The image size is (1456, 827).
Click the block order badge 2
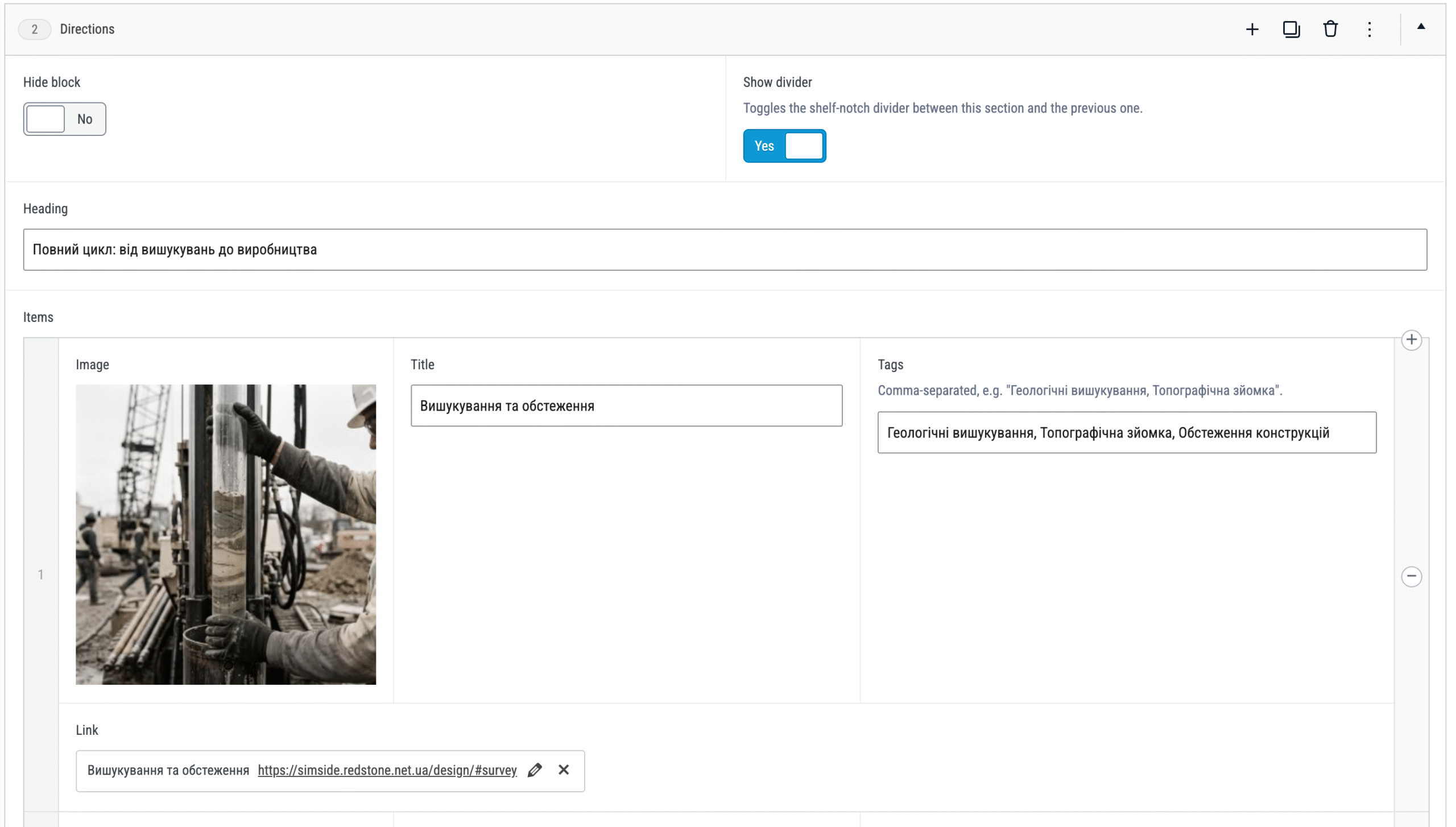pos(35,30)
